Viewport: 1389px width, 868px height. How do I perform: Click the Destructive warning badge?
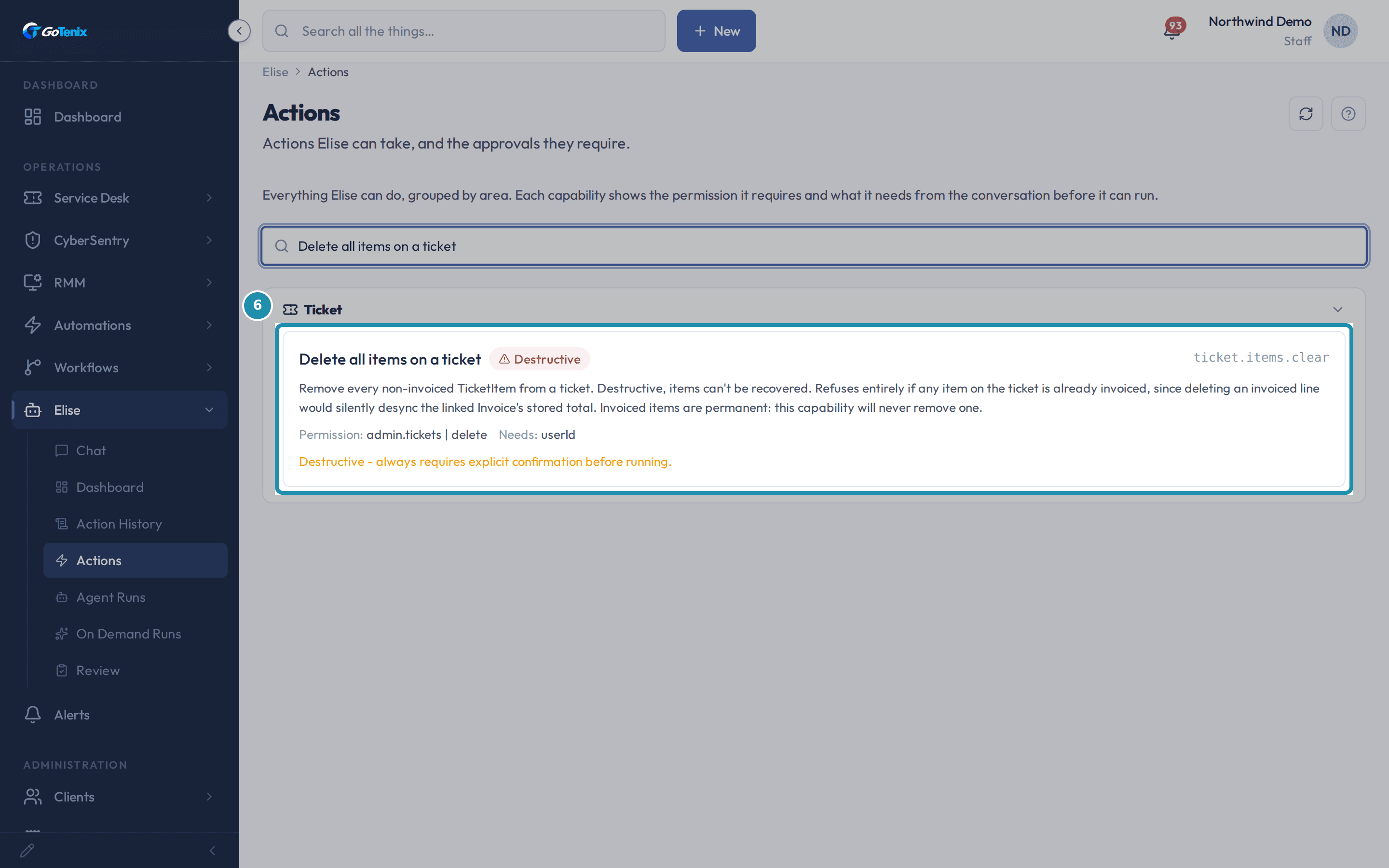(539, 359)
